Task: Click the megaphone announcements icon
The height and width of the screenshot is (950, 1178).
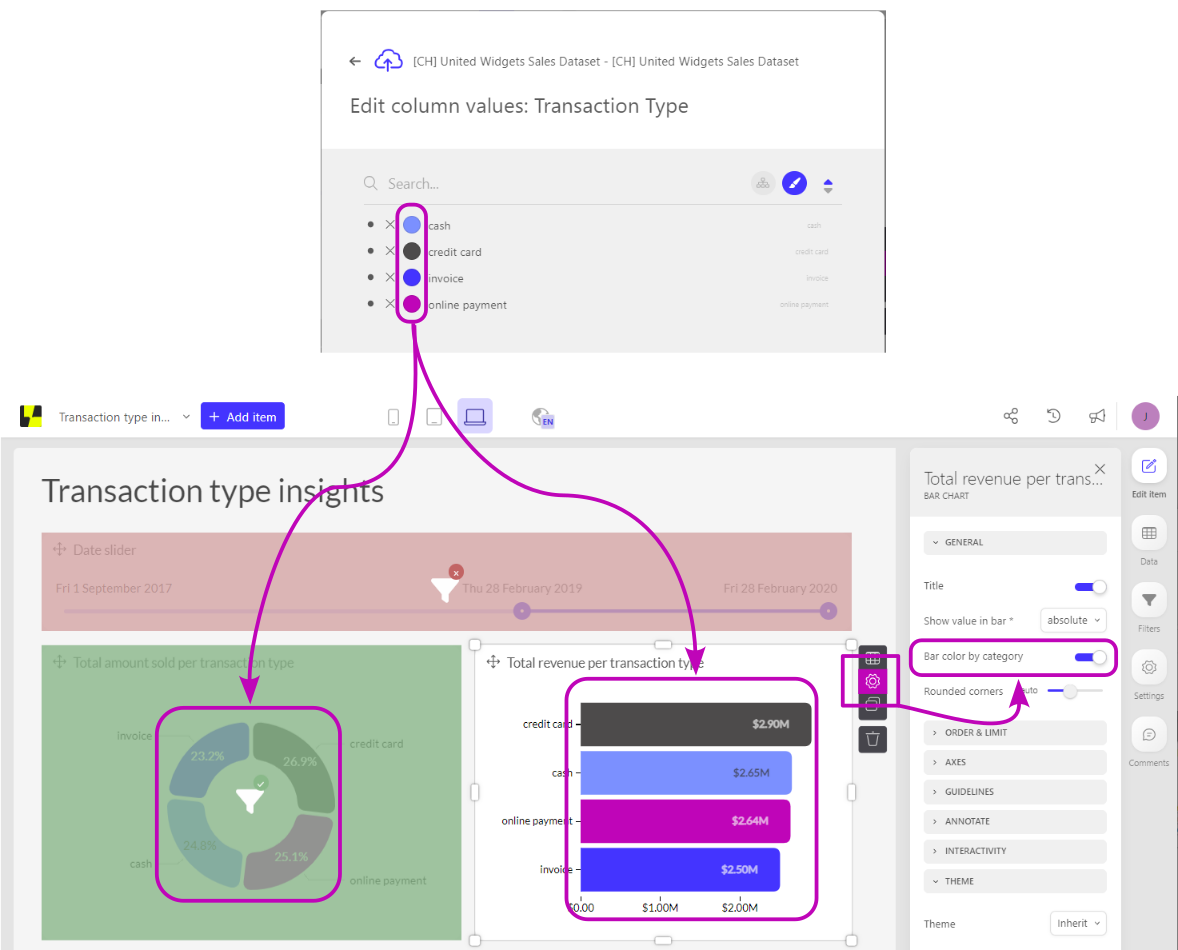Action: point(1097,416)
